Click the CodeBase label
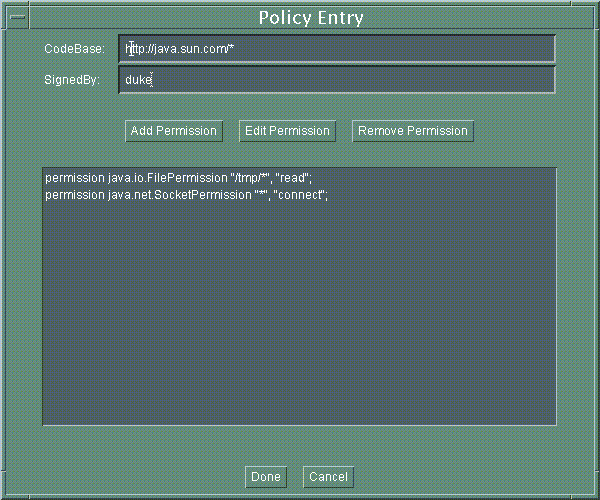Viewport: 600px width, 500px height. point(74,49)
